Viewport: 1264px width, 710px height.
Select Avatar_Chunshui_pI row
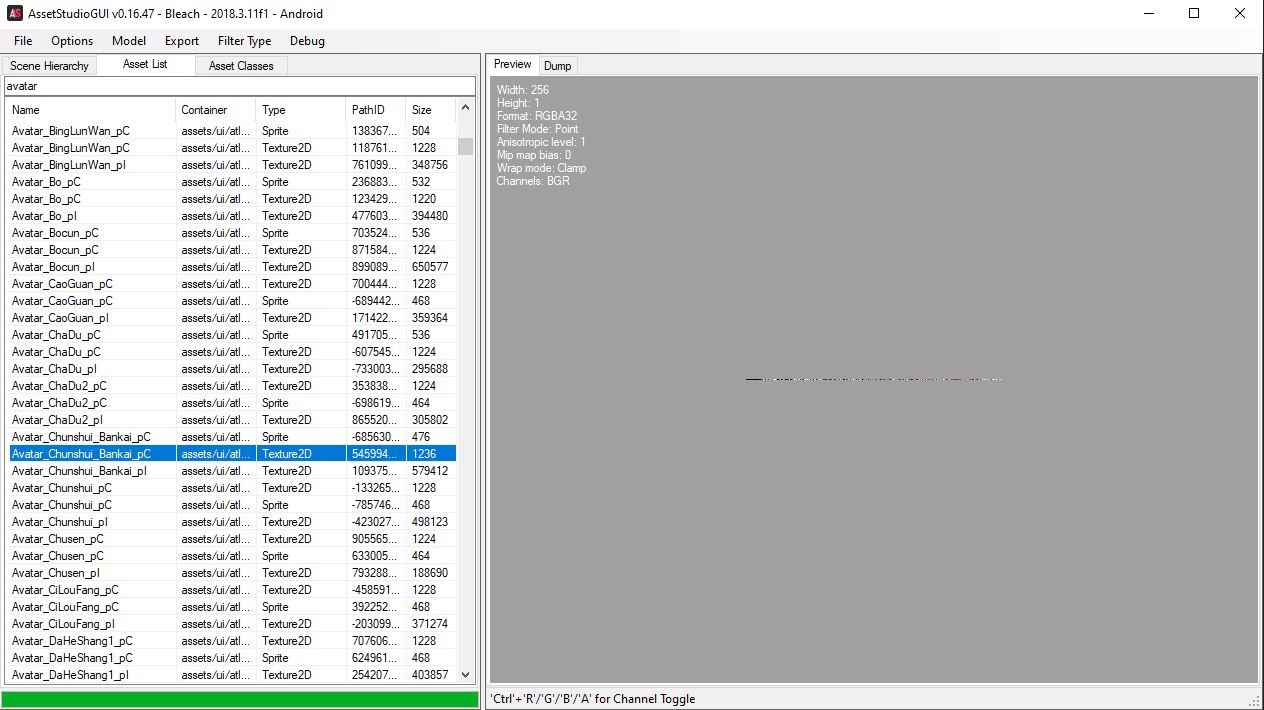click(232, 522)
